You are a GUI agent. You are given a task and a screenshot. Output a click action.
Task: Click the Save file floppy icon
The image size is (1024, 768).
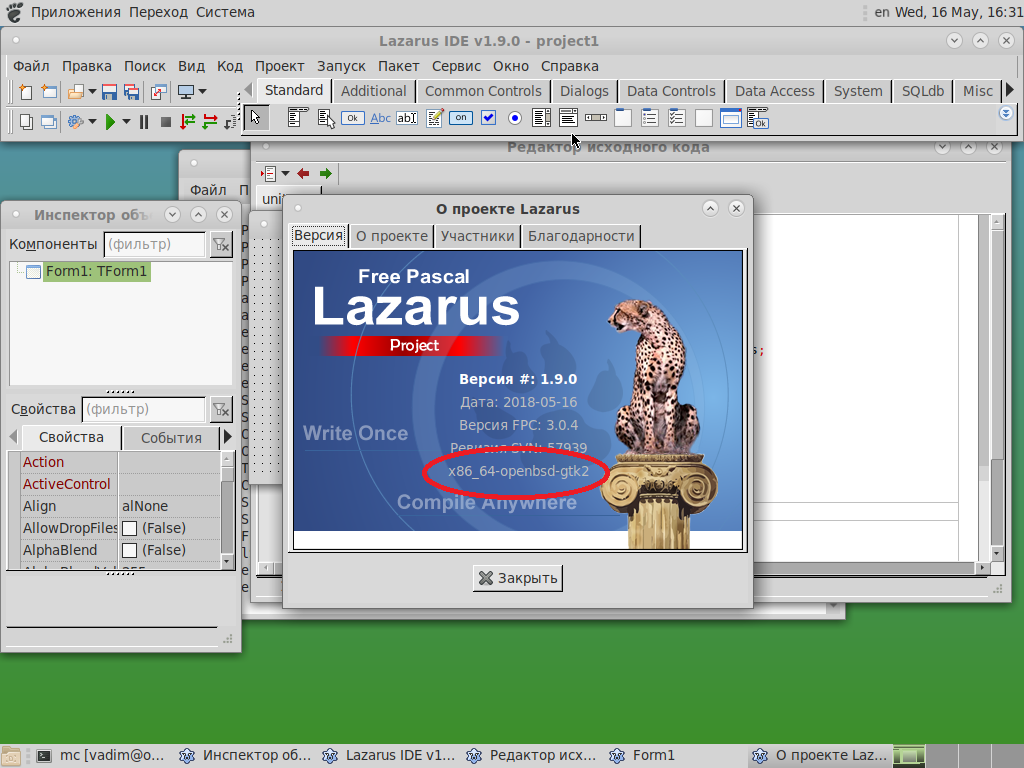click(x=110, y=92)
